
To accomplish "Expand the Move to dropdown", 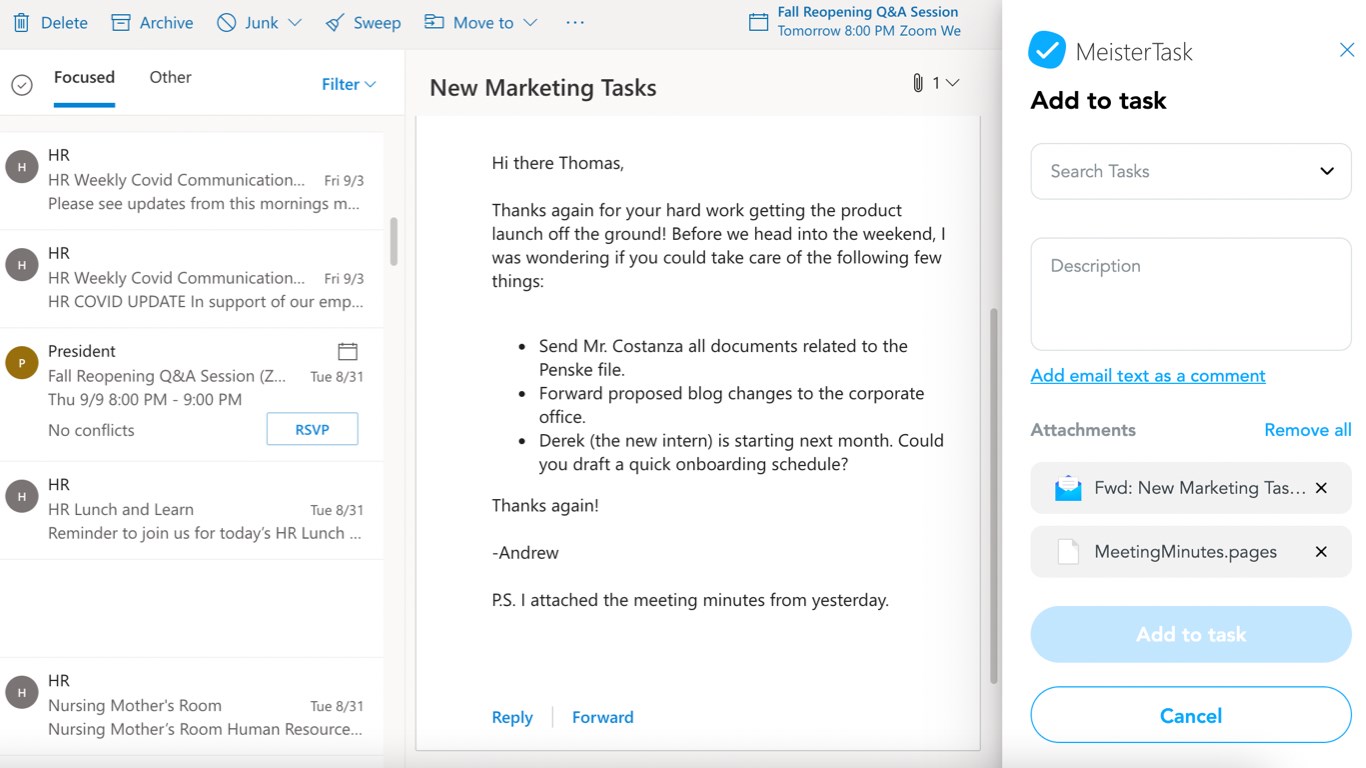I will (x=530, y=22).
